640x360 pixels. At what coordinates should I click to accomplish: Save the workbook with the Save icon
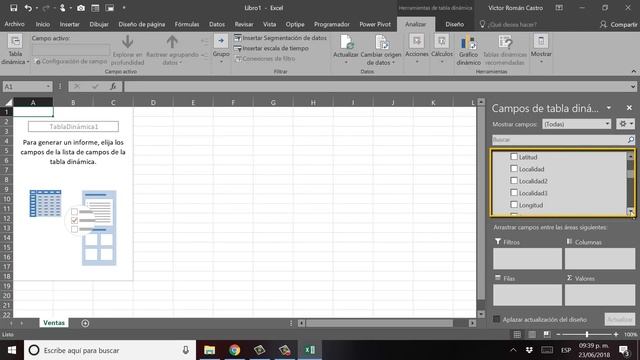(x=13, y=8)
